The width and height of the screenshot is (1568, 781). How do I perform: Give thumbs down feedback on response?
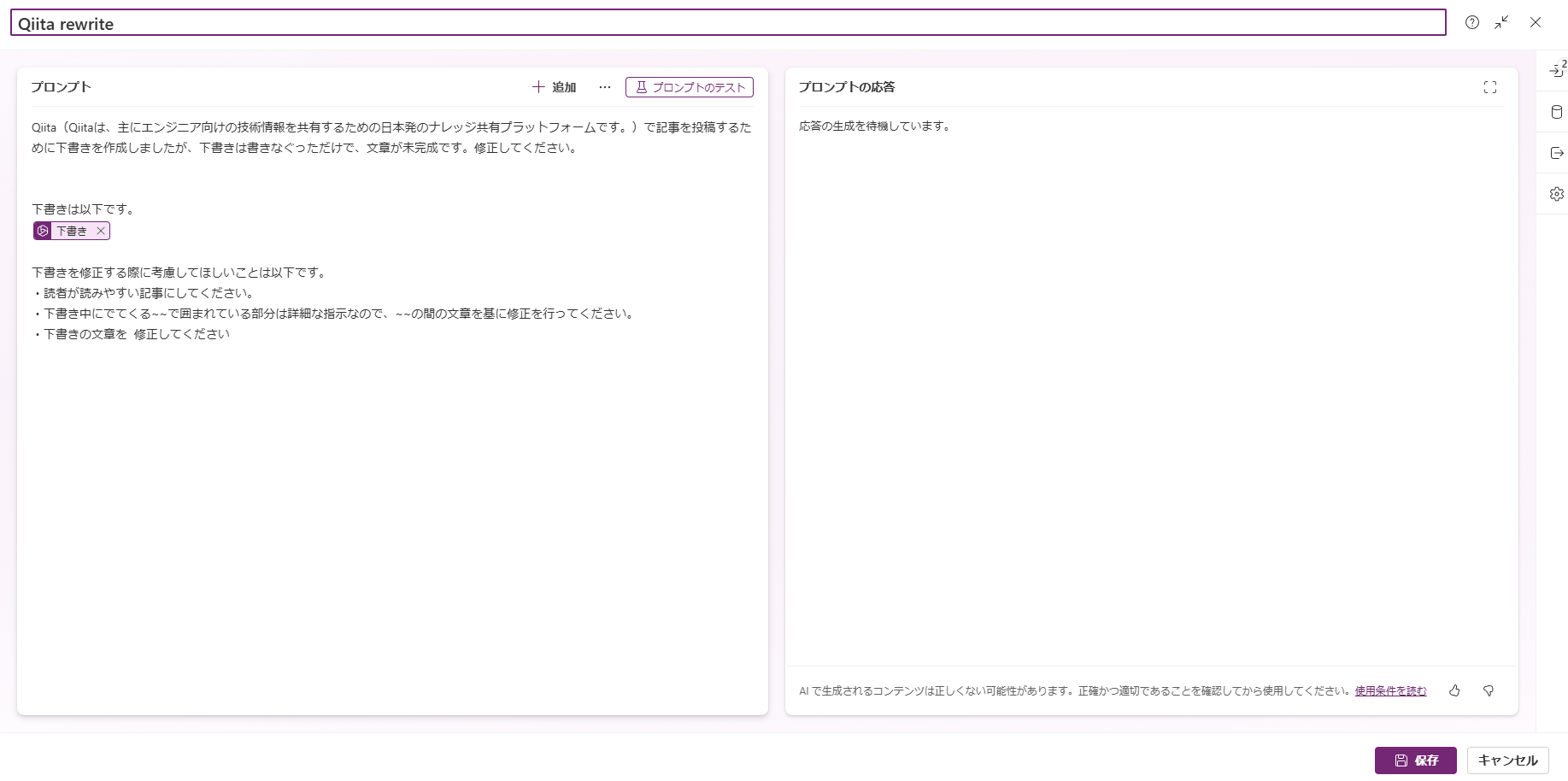1489,691
